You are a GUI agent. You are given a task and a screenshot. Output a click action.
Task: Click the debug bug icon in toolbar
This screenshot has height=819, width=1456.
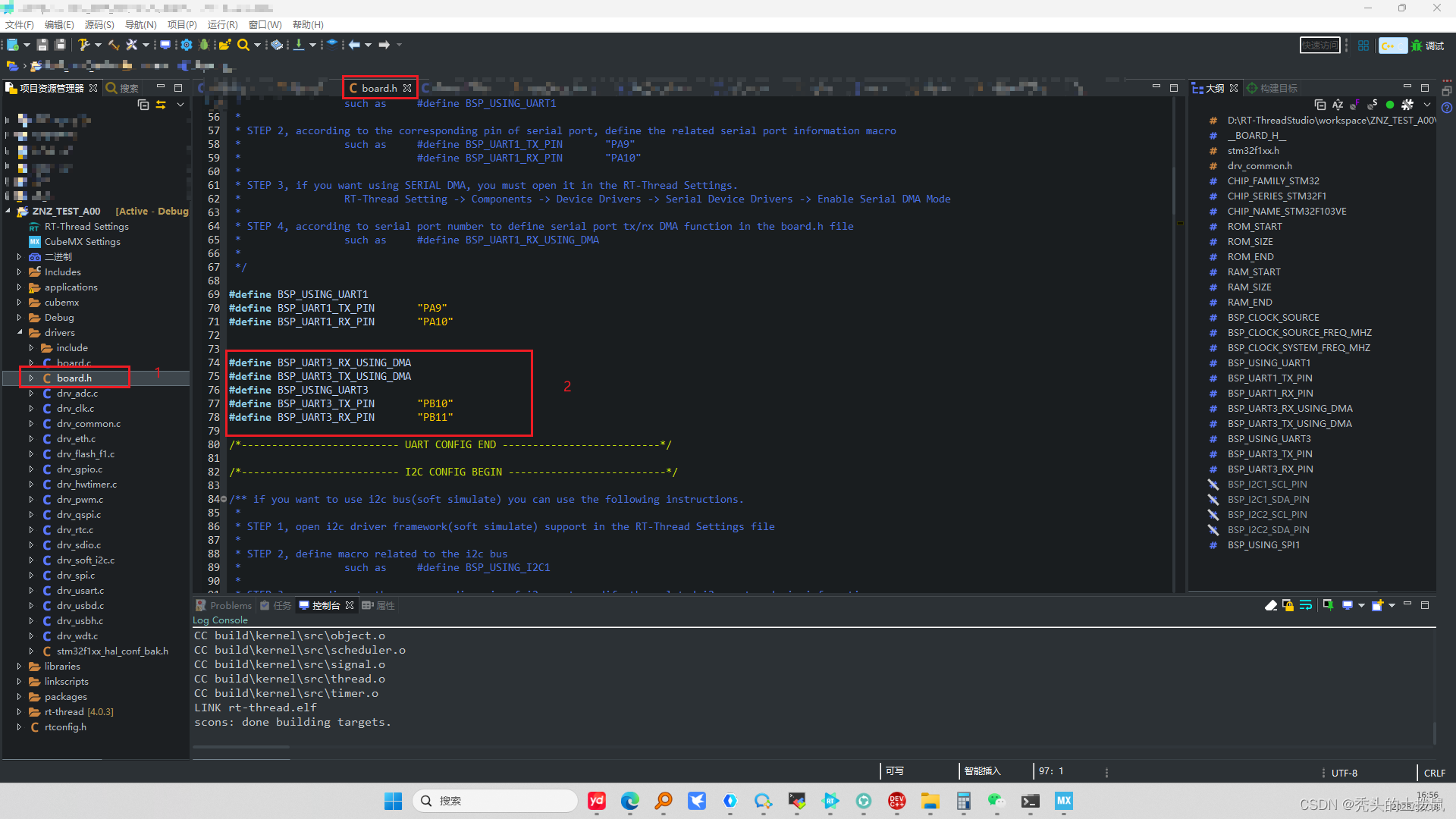(204, 45)
